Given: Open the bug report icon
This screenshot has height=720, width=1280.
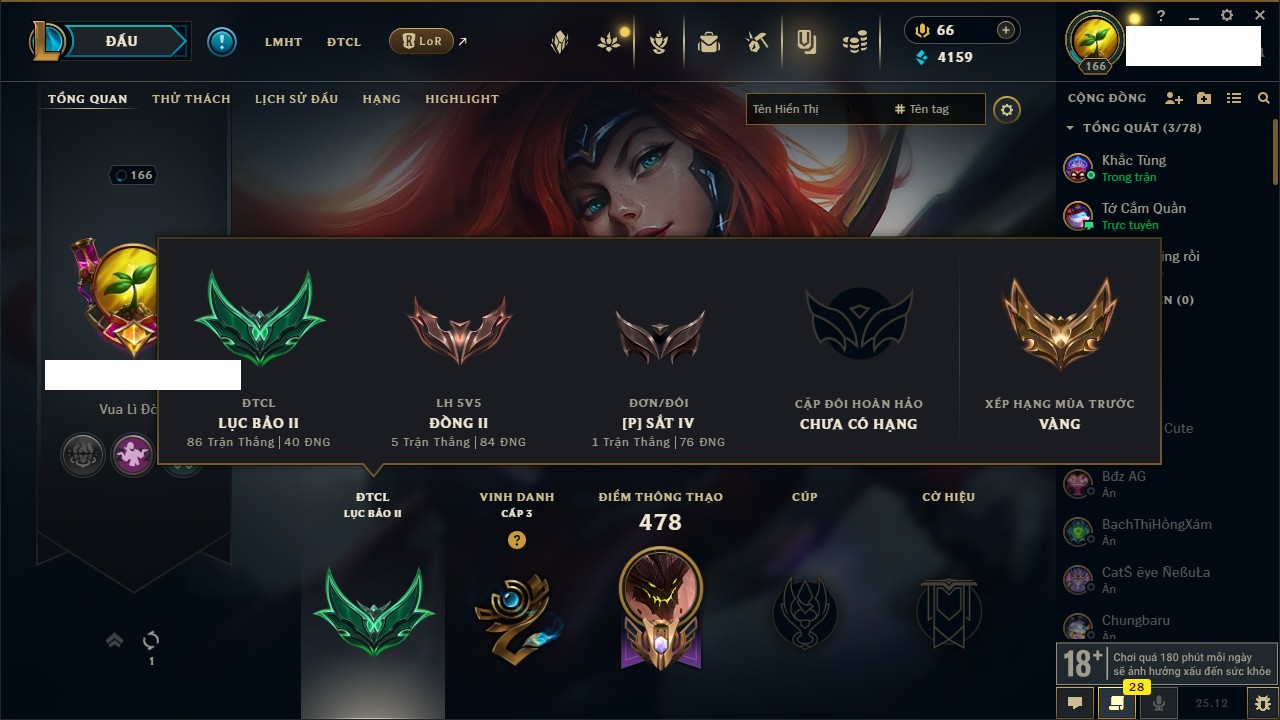Looking at the screenshot, I should [x=1262, y=703].
